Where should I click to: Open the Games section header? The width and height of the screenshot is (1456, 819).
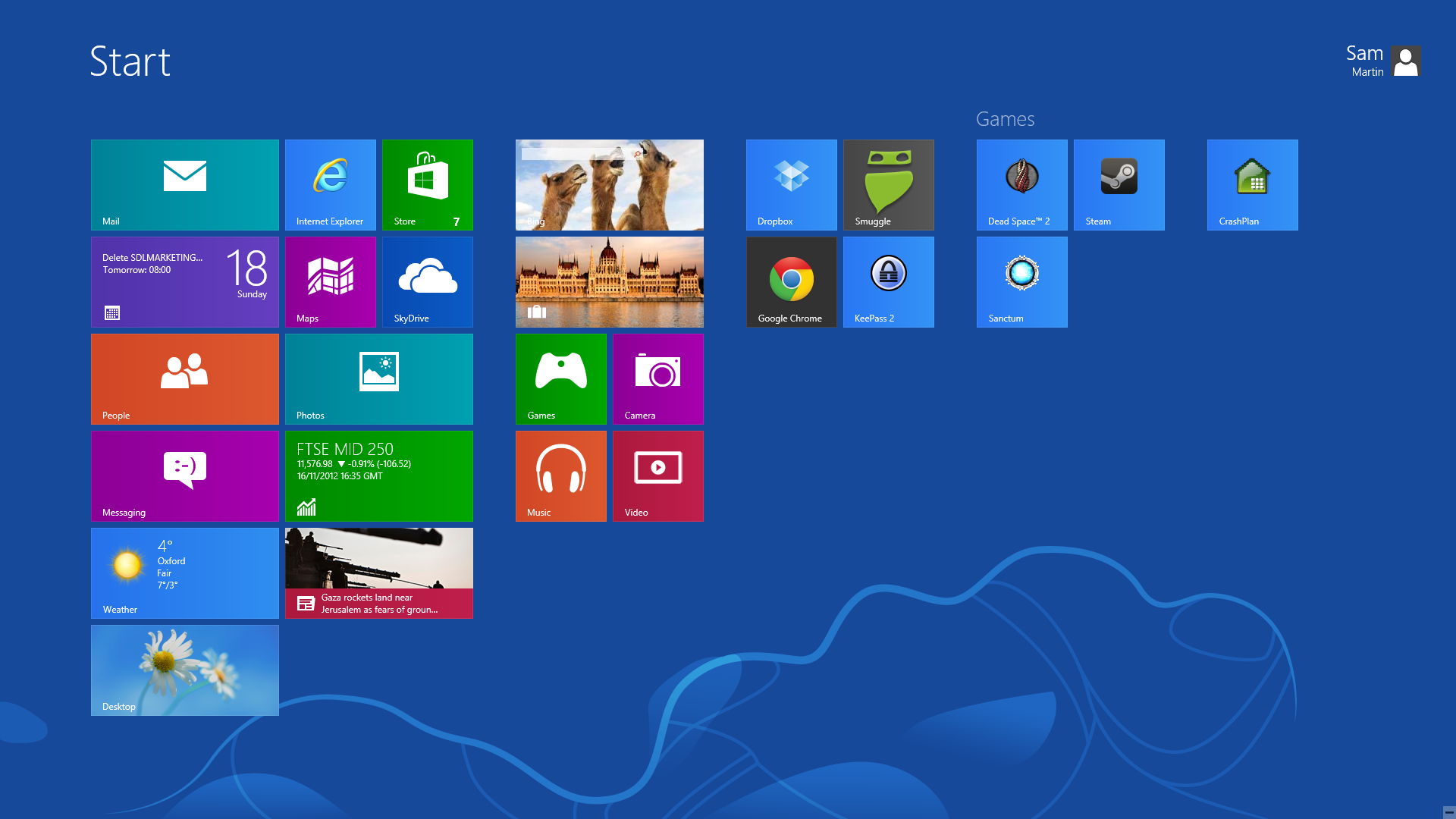coord(1005,118)
